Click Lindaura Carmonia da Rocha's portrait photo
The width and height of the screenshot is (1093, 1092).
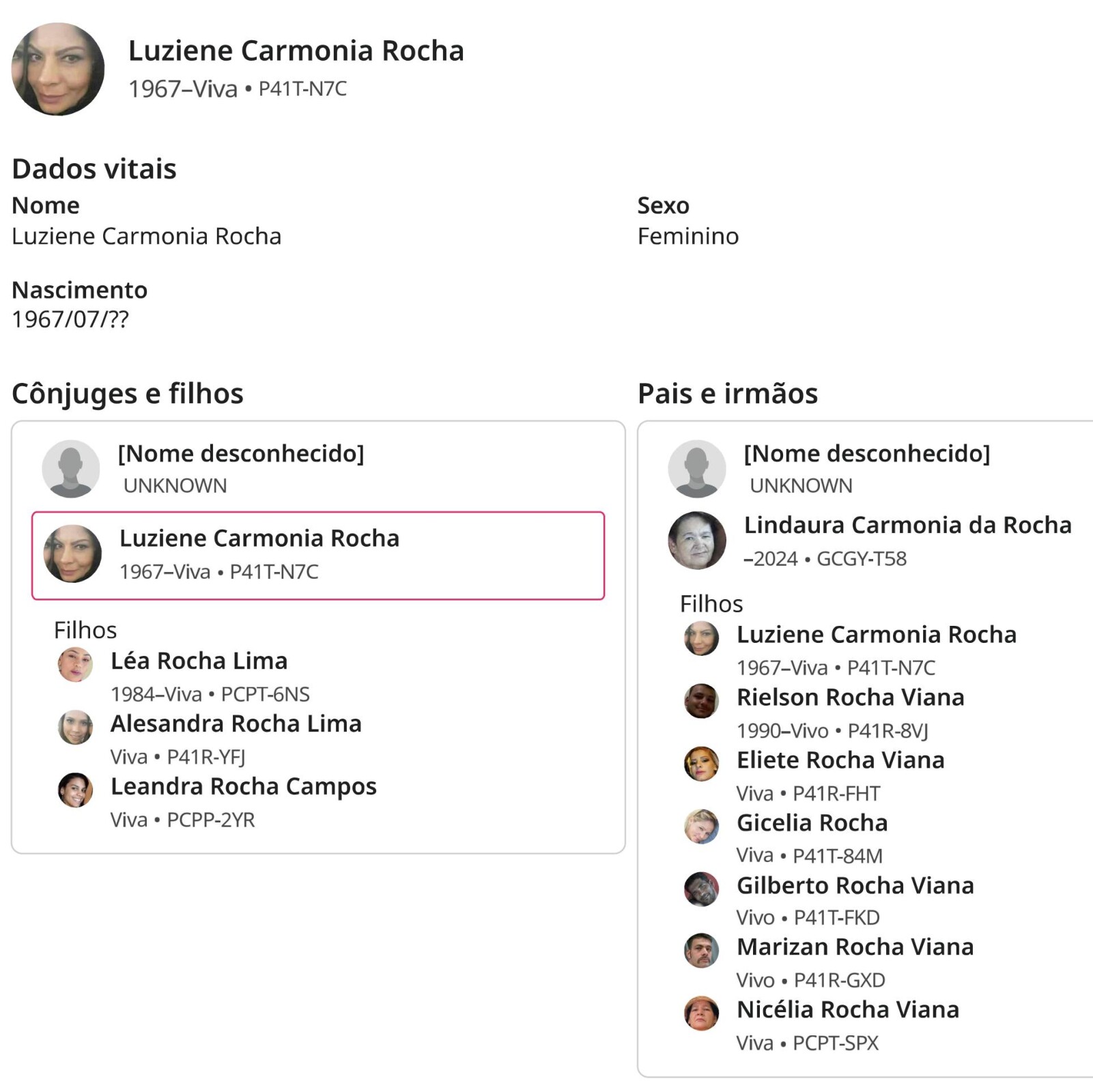696,541
